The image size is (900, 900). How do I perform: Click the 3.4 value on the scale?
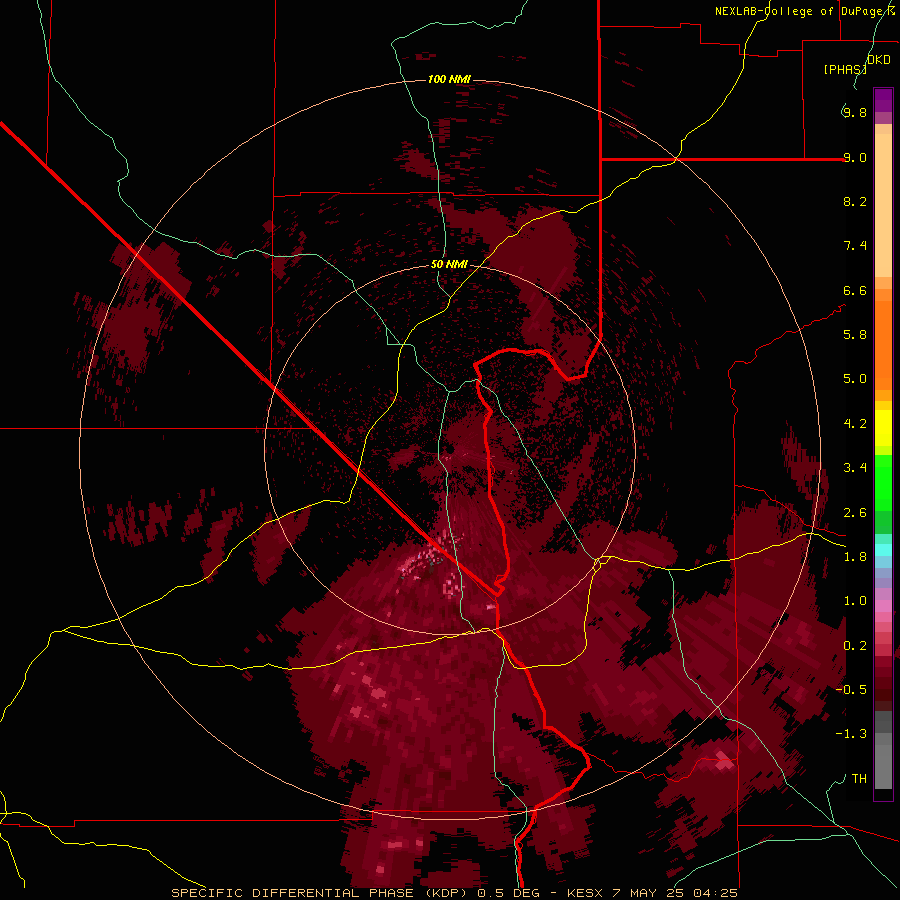click(855, 468)
